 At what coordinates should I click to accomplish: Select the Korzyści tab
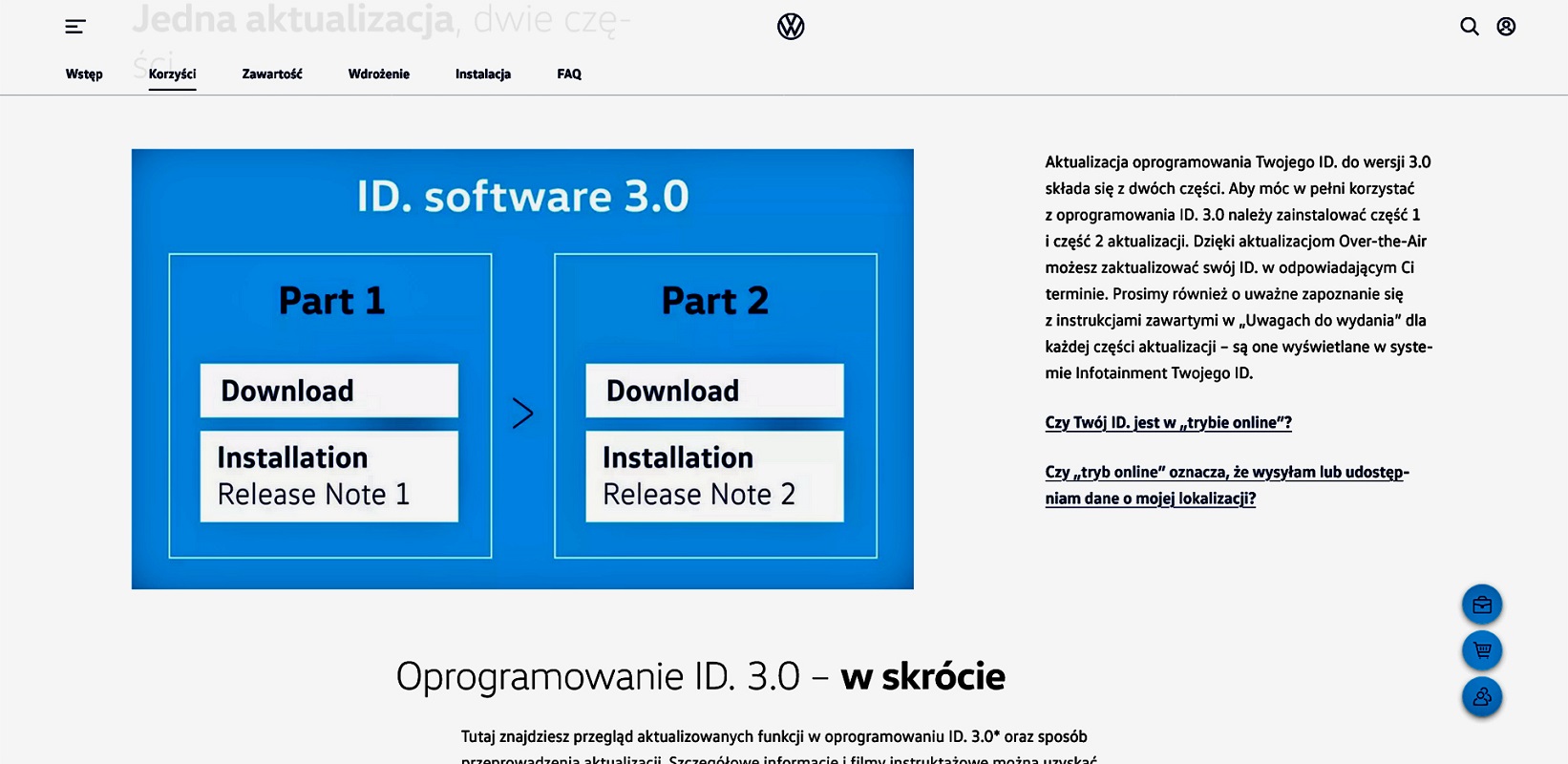tap(172, 74)
